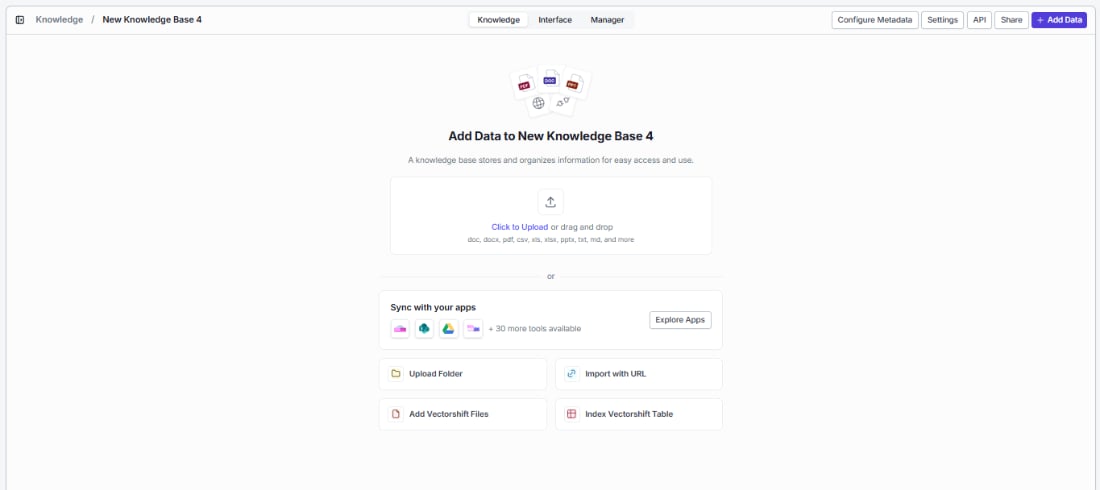Click the supported file types line 'doc, docx, pdf...'
The height and width of the screenshot is (490, 1100).
coord(551,239)
